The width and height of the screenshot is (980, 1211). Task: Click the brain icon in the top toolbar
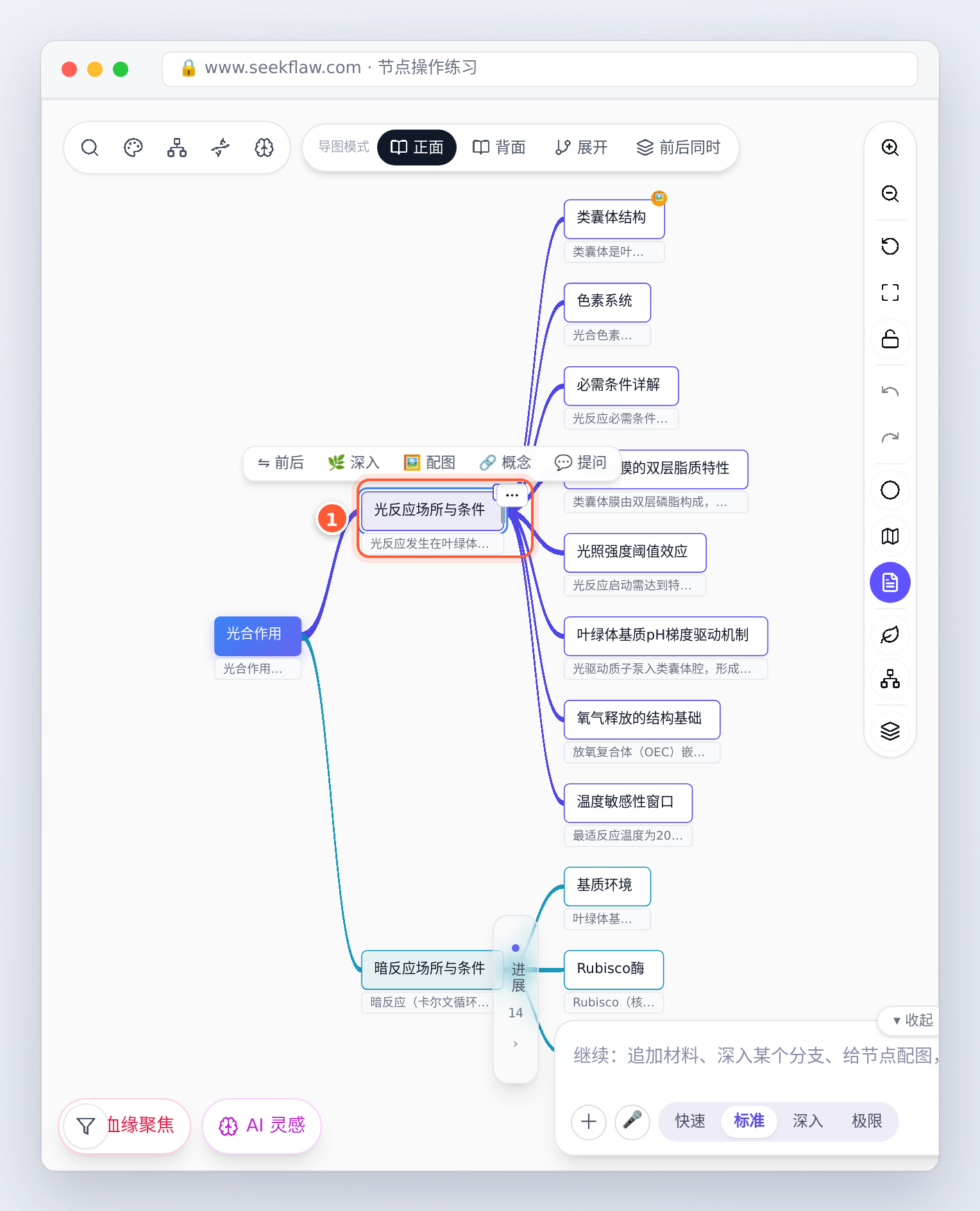pos(264,148)
